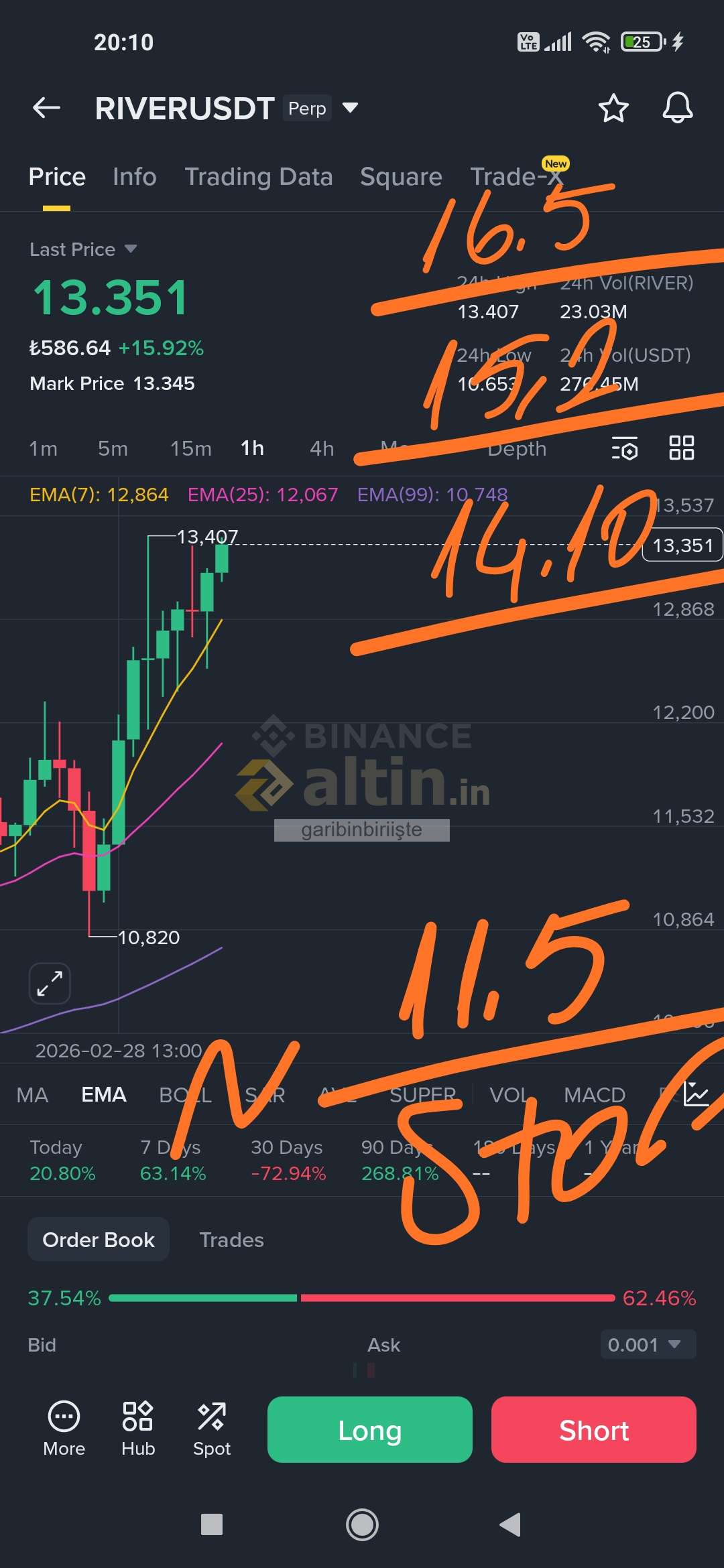Open the four-square chart layout icon
The image size is (724, 1568).
pos(681,448)
